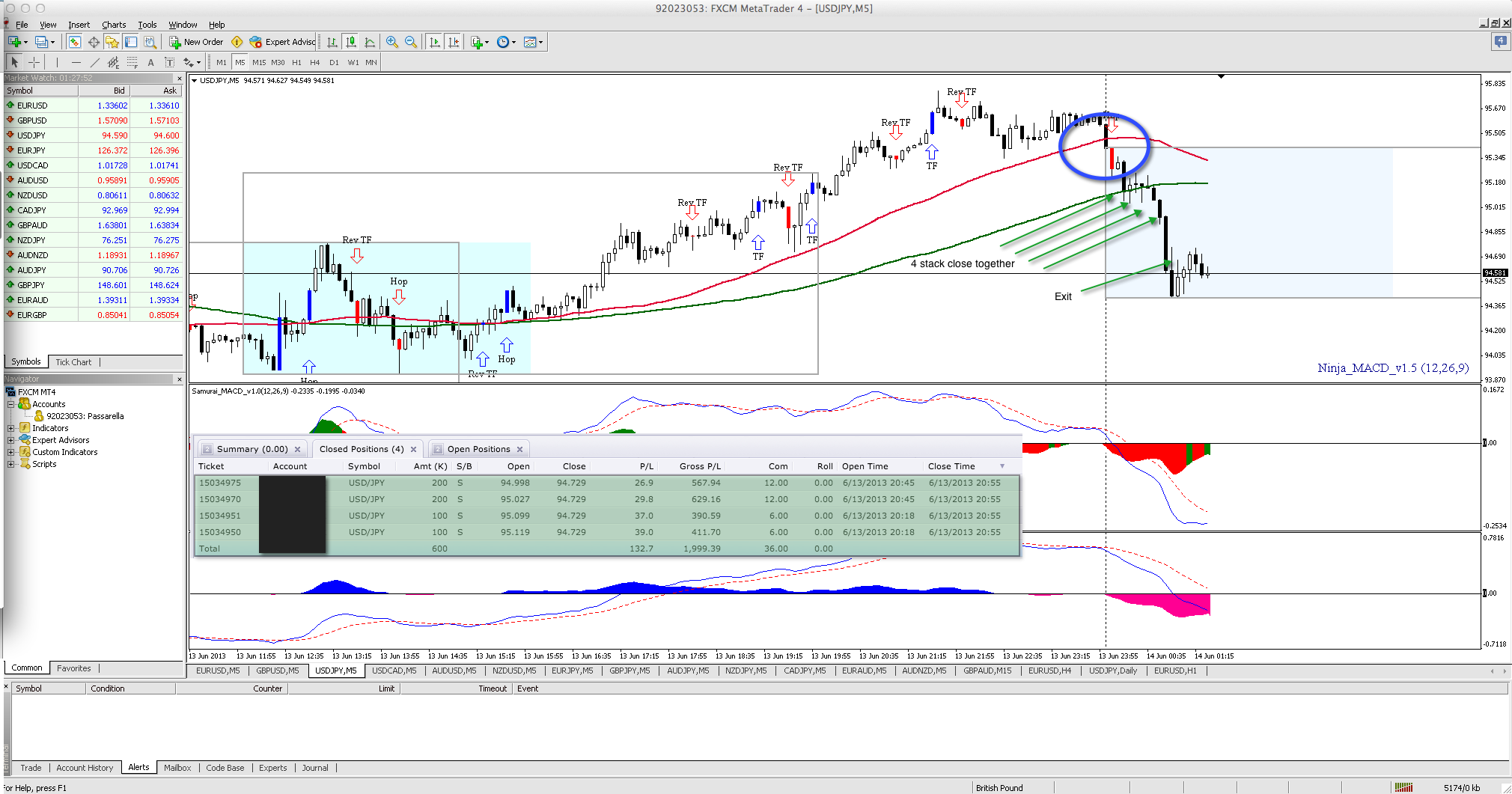Switch to the EURUSD,M5 chart tab

(x=218, y=671)
